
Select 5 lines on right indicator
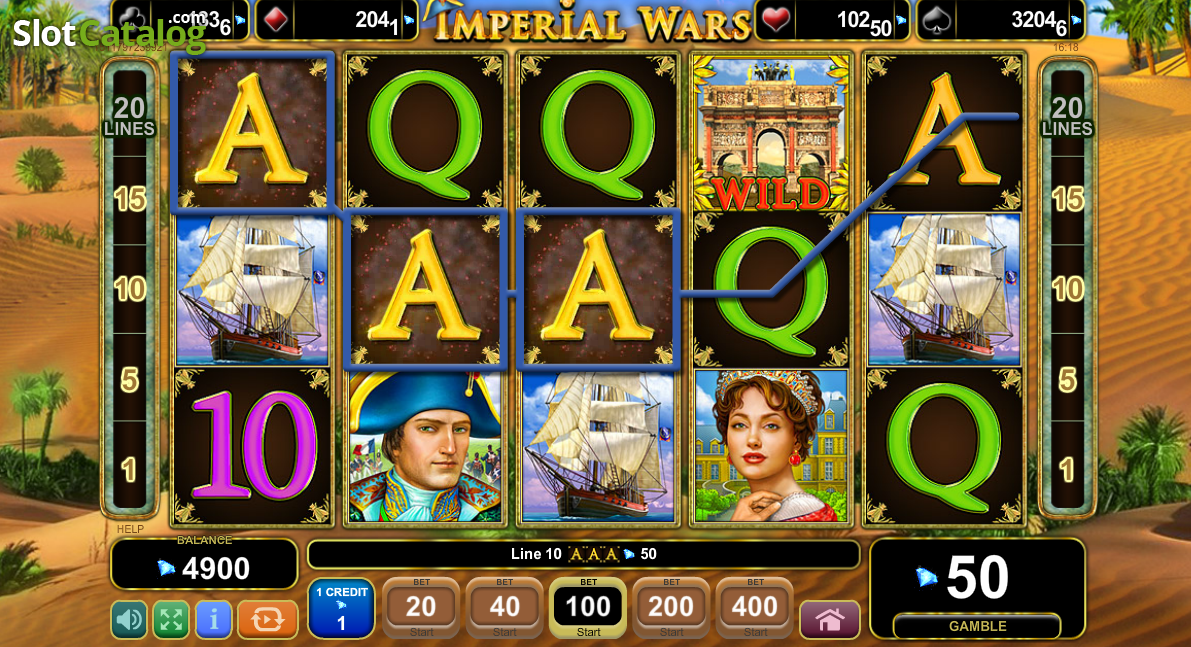point(1067,379)
